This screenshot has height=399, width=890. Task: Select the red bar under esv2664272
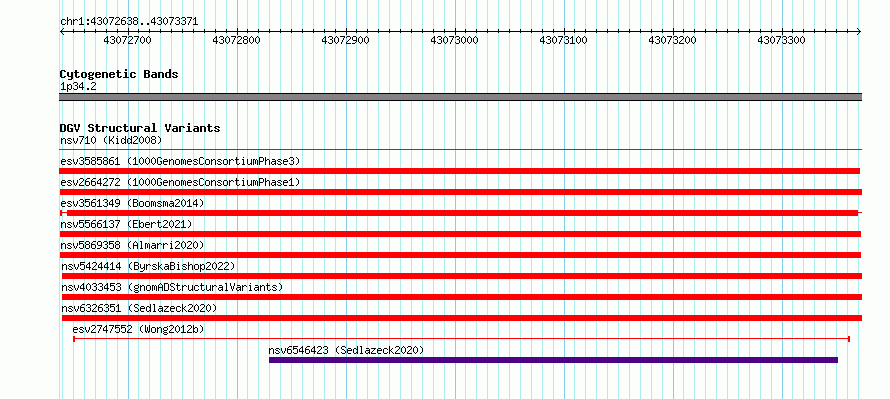[461, 192]
